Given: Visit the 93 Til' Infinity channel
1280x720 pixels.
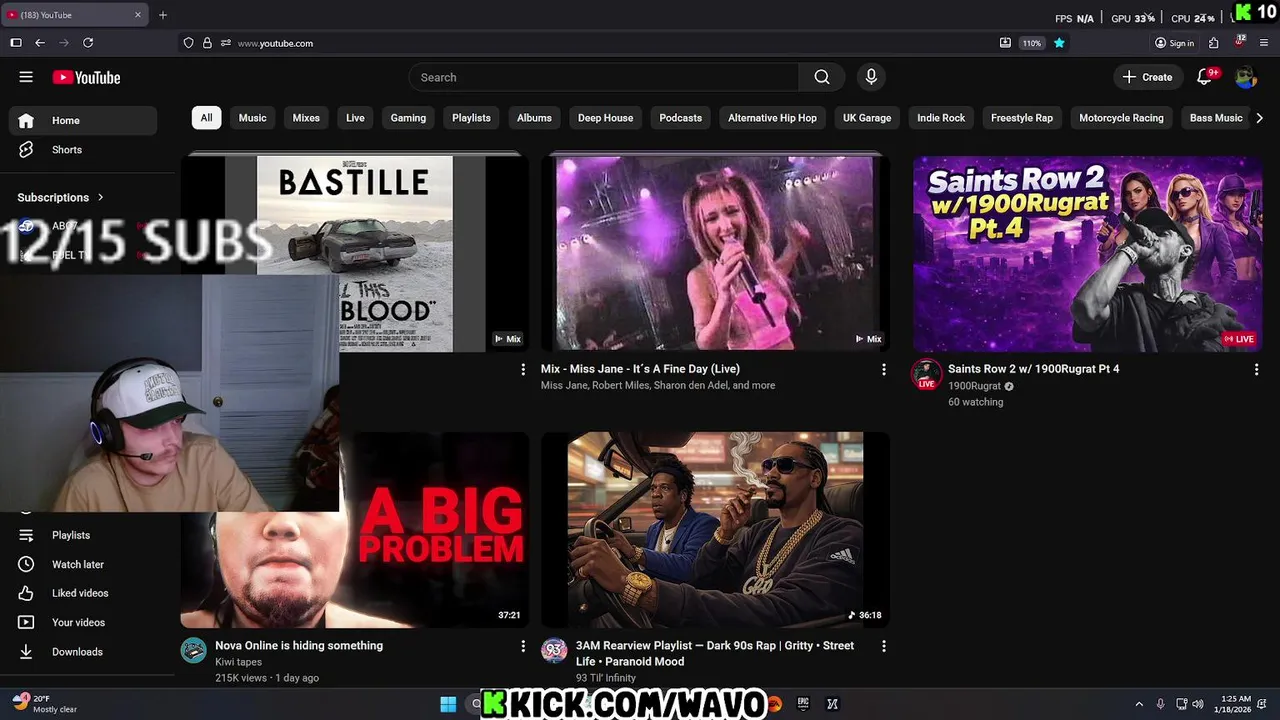Looking at the screenshot, I should pos(606,678).
